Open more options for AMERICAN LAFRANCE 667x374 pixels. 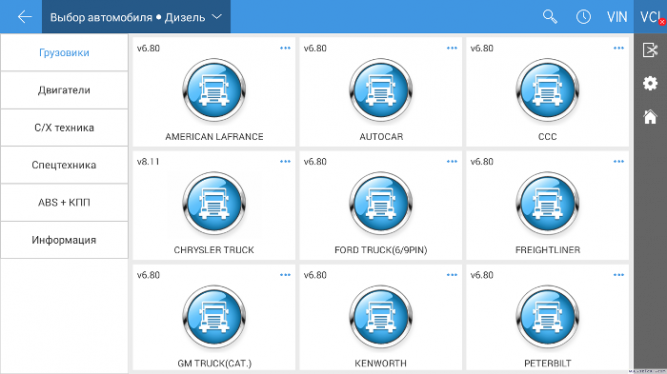pyautogui.click(x=285, y=48)
